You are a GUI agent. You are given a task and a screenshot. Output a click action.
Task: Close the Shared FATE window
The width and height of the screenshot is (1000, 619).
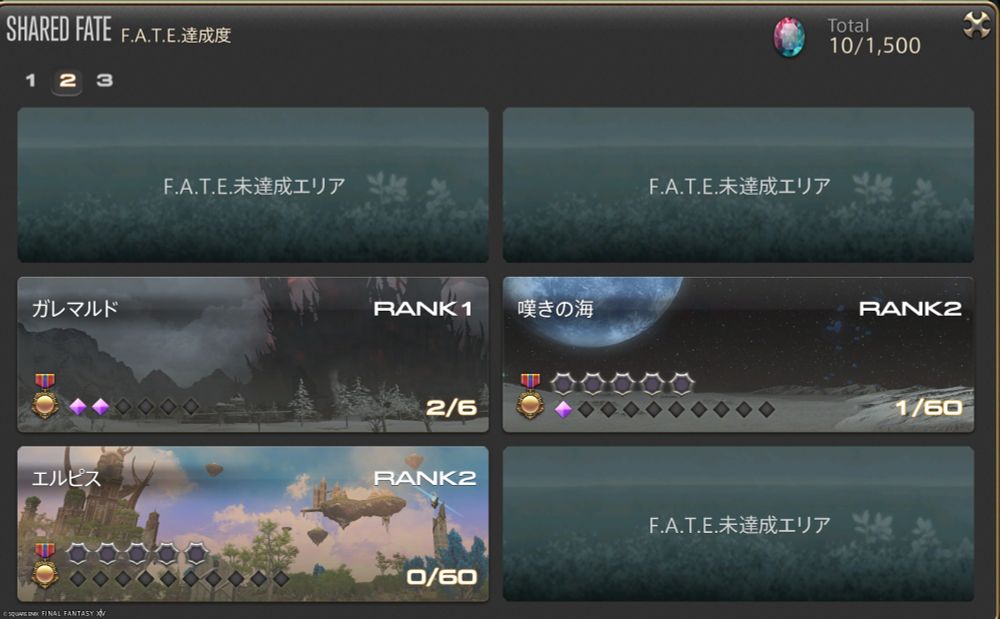coord(976,25)
